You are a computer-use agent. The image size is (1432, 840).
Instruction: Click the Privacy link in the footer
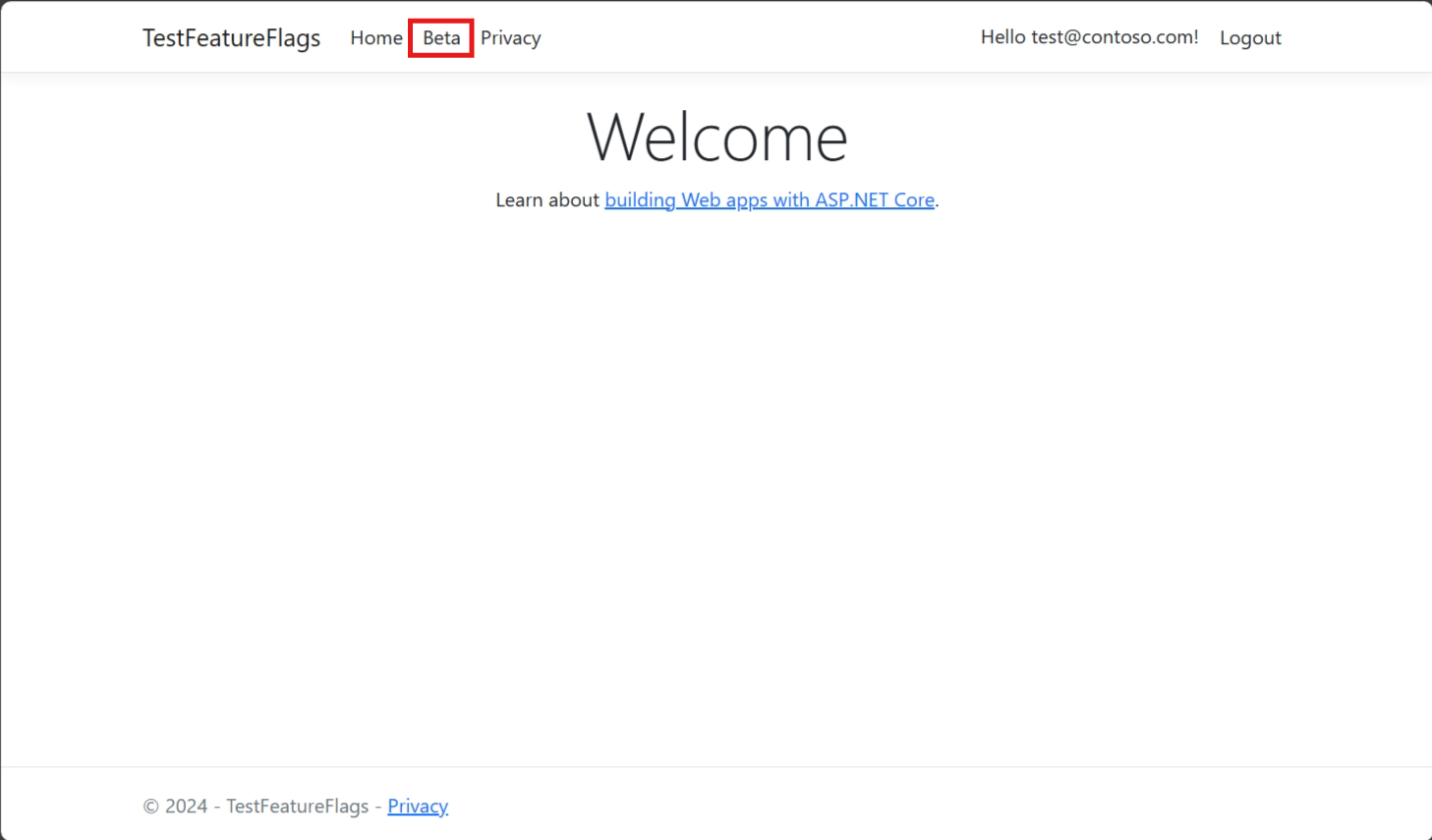[x=418, y=806]
